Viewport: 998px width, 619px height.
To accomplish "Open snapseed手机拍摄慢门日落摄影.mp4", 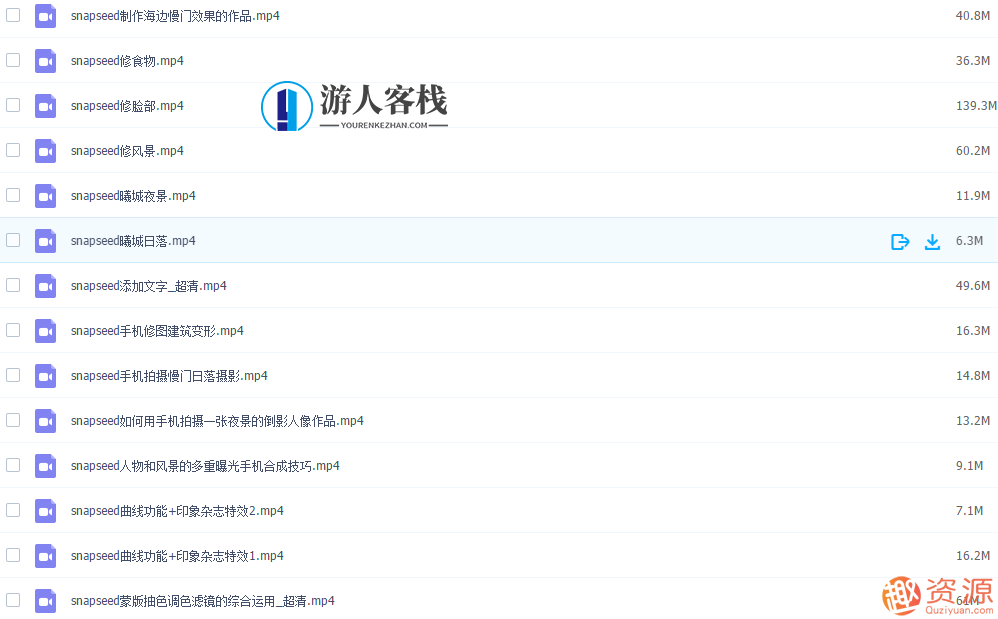I will (x=169, y=376).
